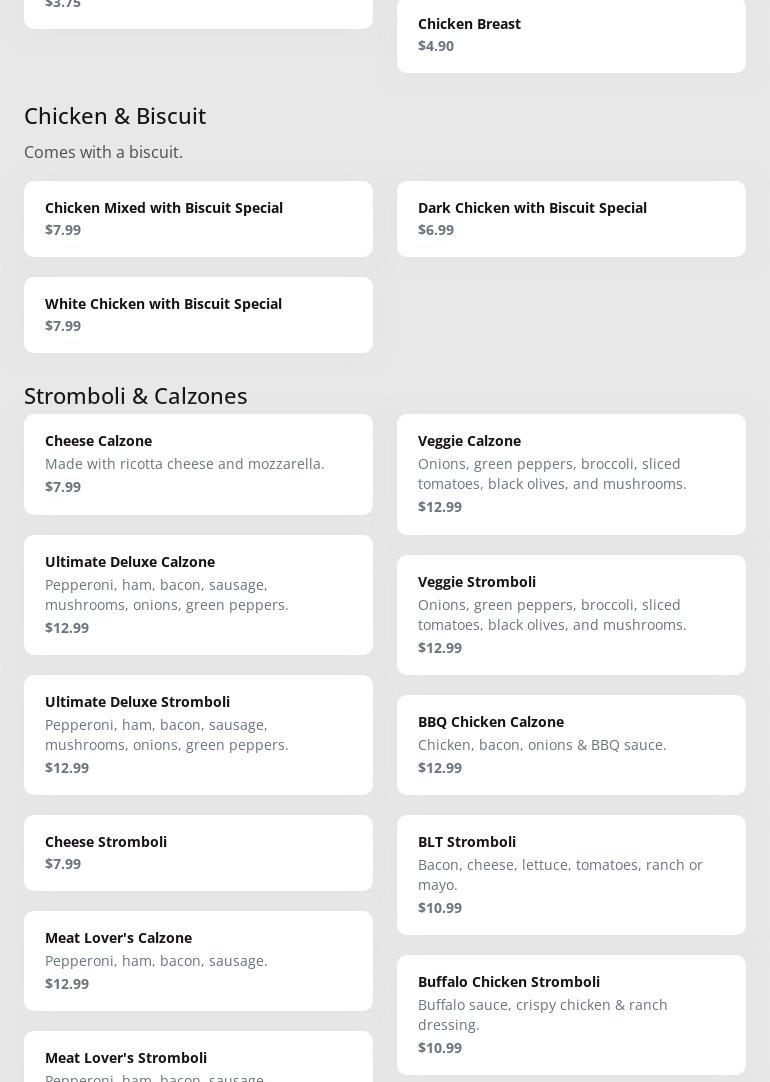This screenshot has height=1082, width=770.
Task: Add White Chicken with Biscuit Special
Action: 198,314
